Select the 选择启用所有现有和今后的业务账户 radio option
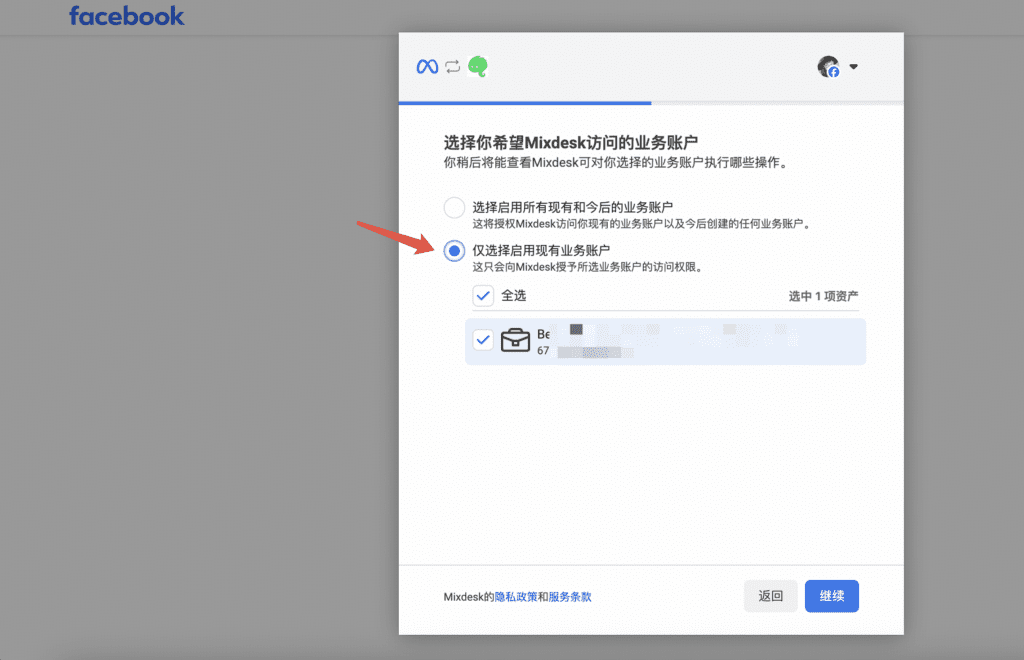This screenshot has width=1024, height=660. [x=454, y=208]
